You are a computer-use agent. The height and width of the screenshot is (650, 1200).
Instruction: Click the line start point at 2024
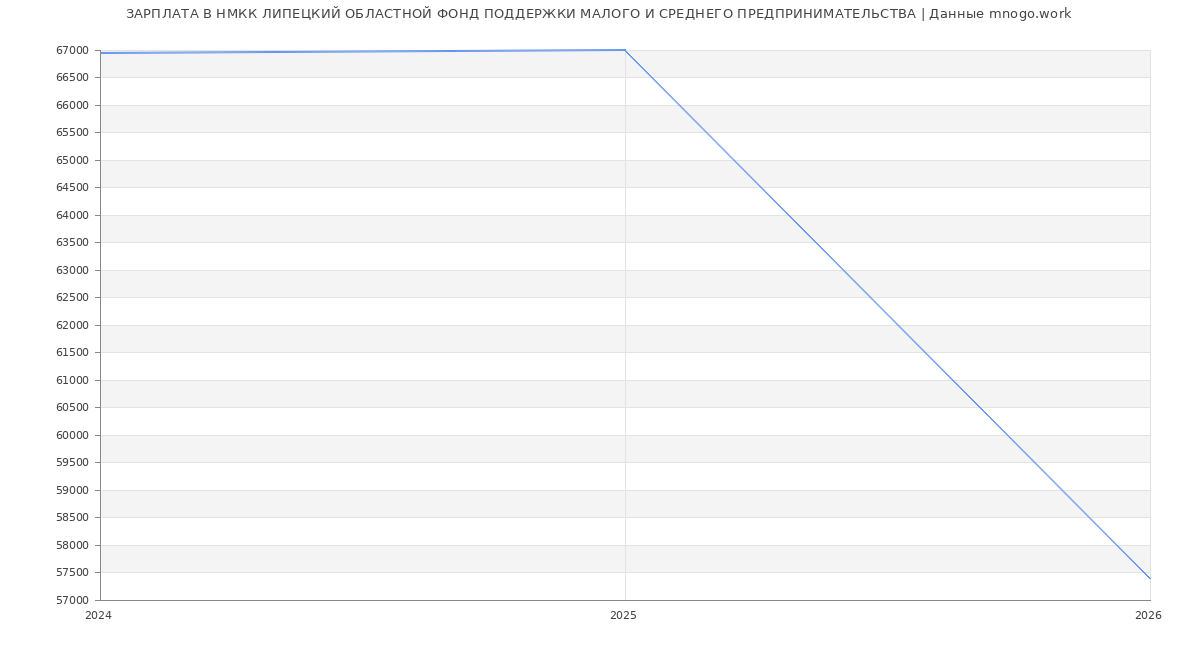[100, 53]
